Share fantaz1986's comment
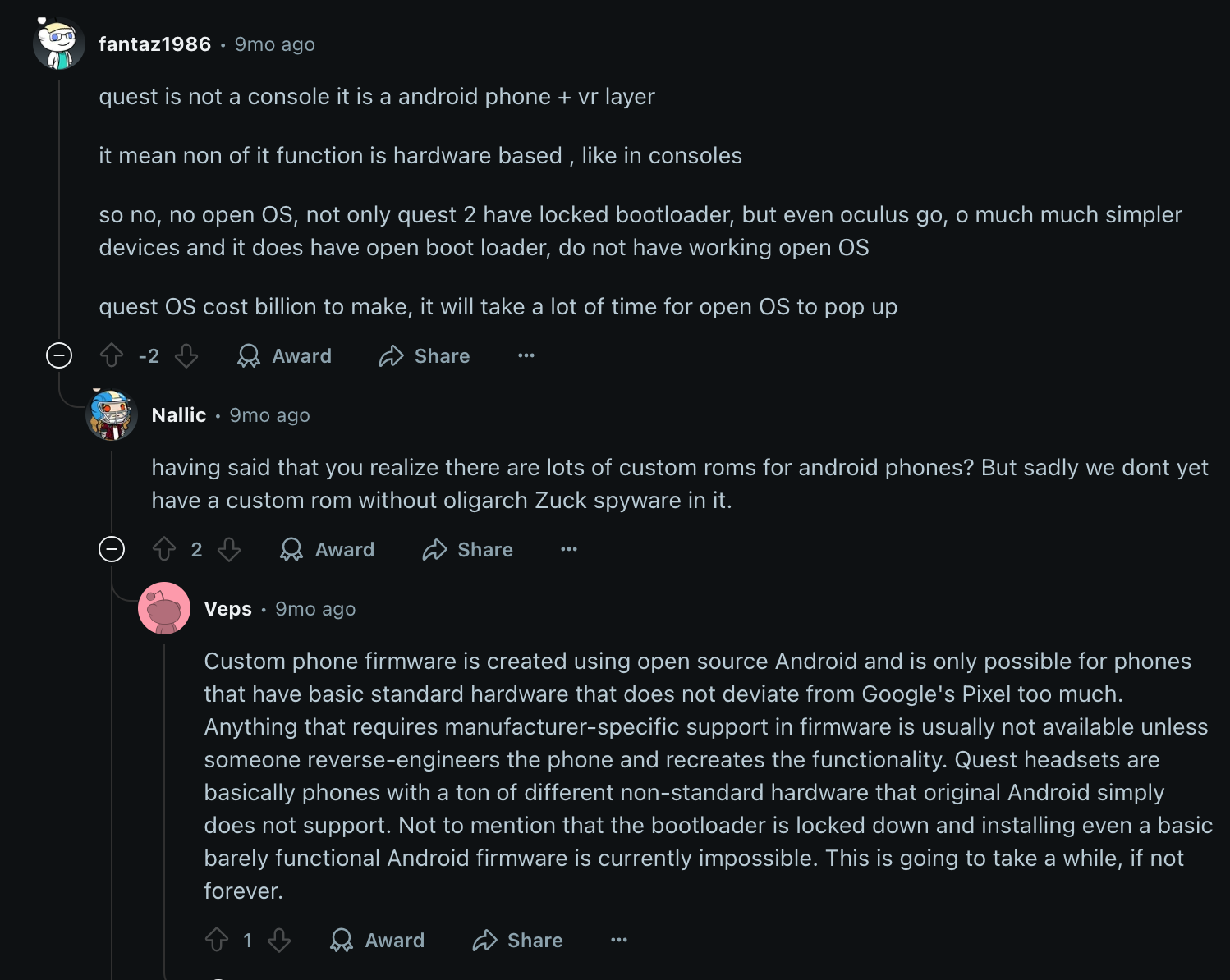Screen dimensions: 1230x980 425,356
